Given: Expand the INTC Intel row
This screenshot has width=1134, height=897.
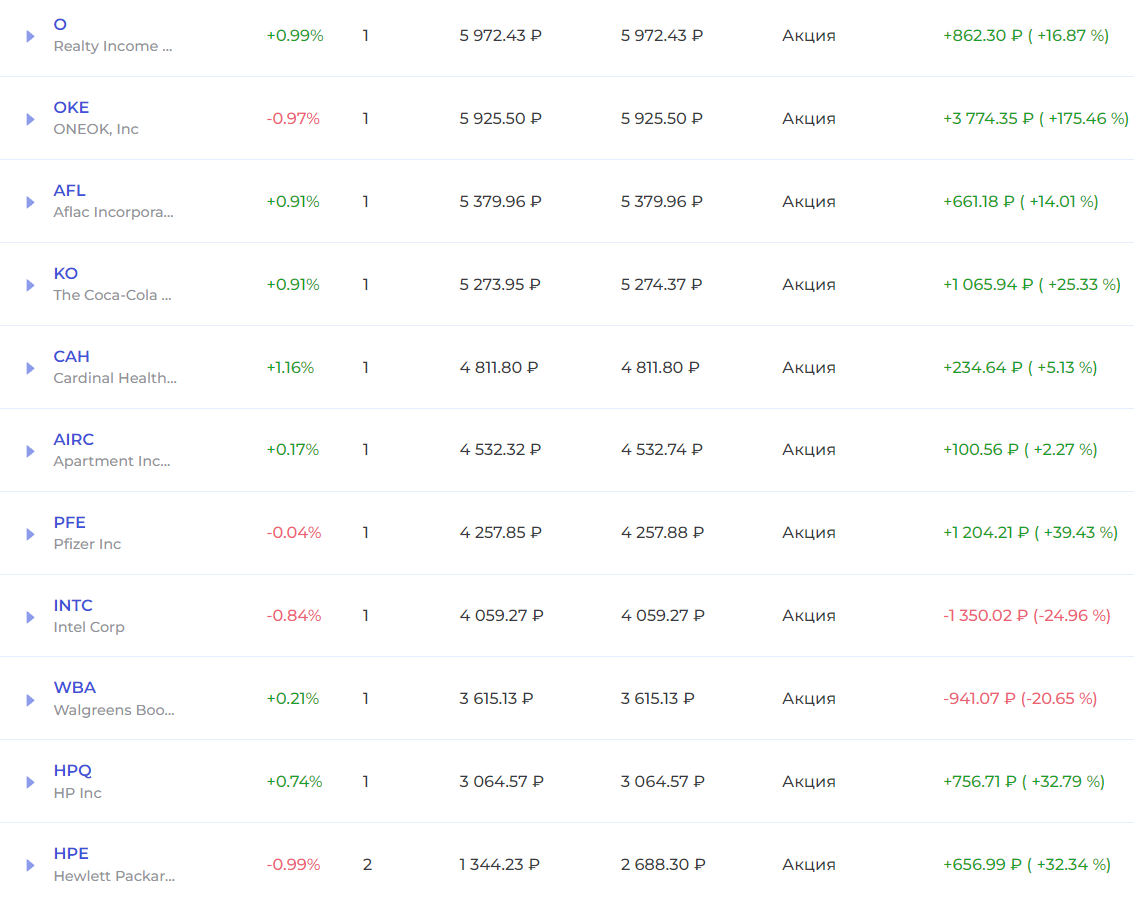Looking at the screenshot, I should [30, 617].
